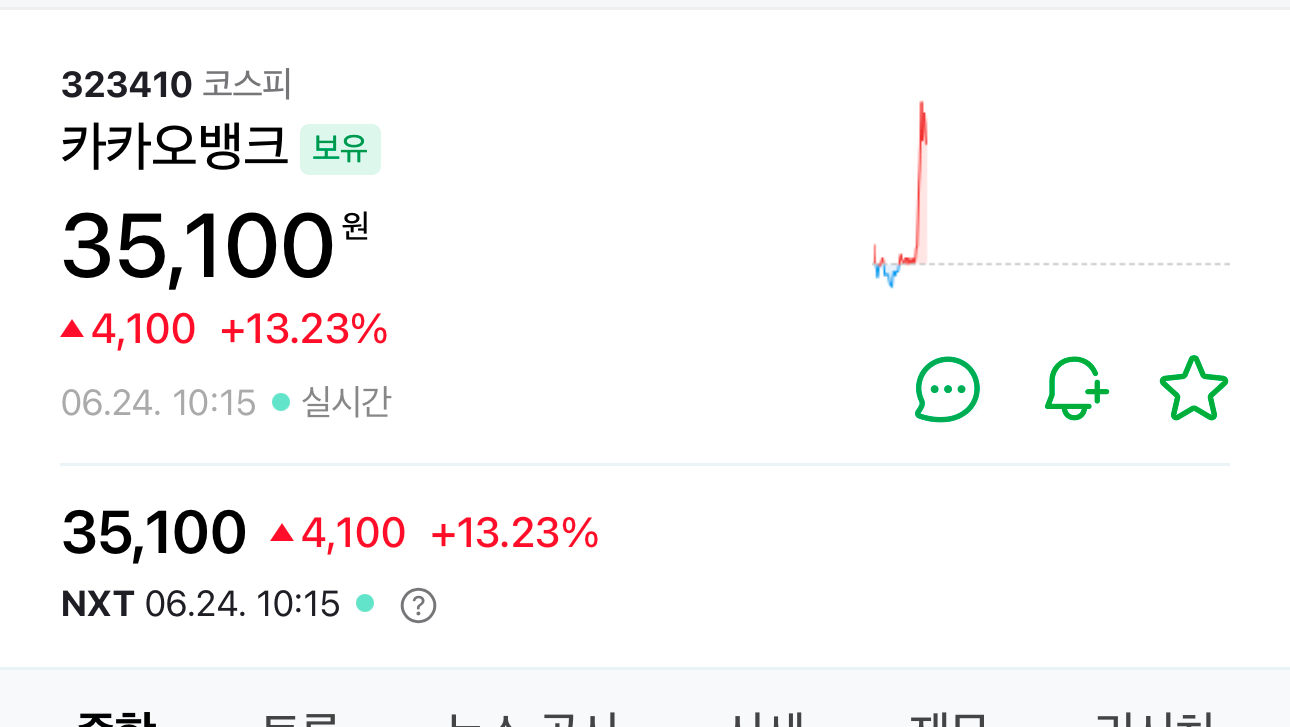
Task: Tap the 보유 holding badge
Action: coord(340,149)
